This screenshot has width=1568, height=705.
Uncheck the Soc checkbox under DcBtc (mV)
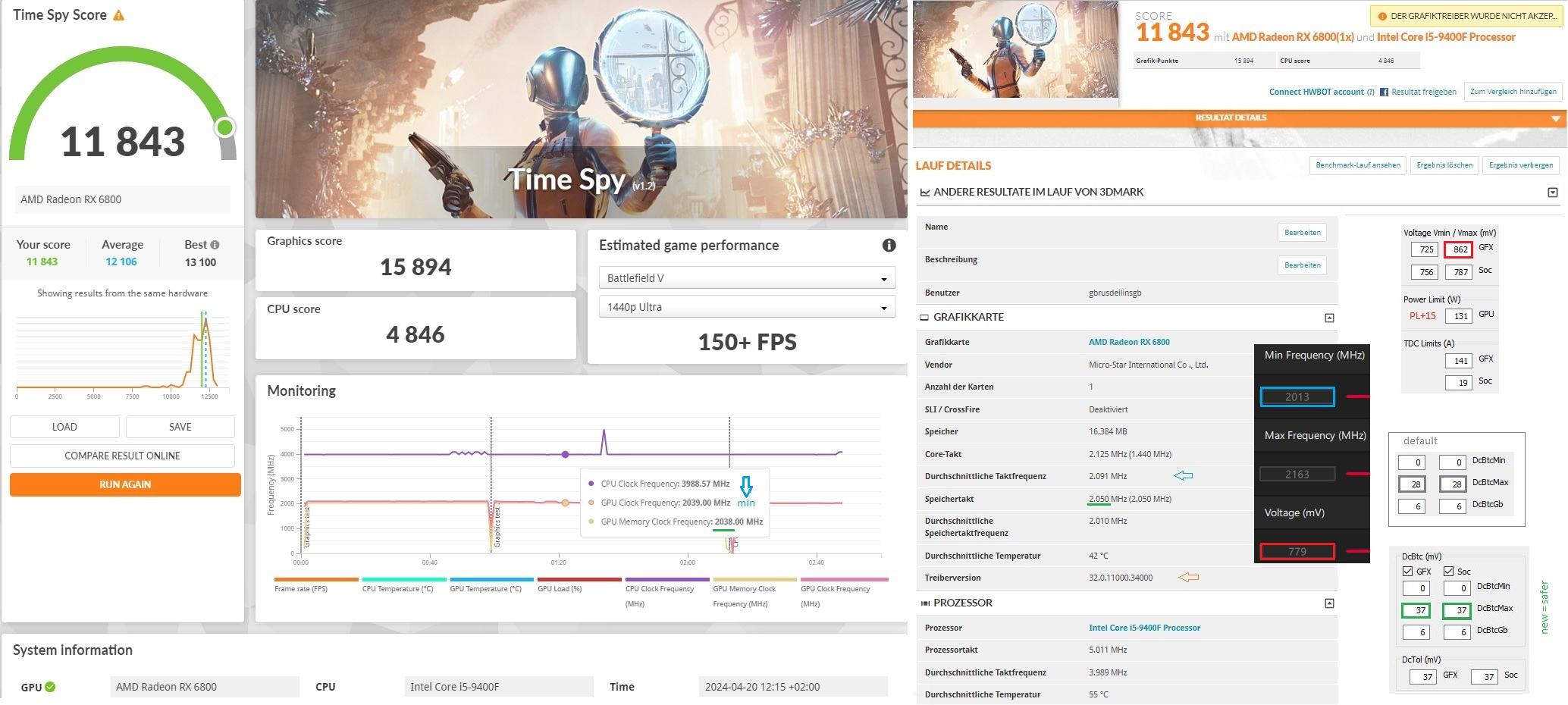[x=1448, y=572]
